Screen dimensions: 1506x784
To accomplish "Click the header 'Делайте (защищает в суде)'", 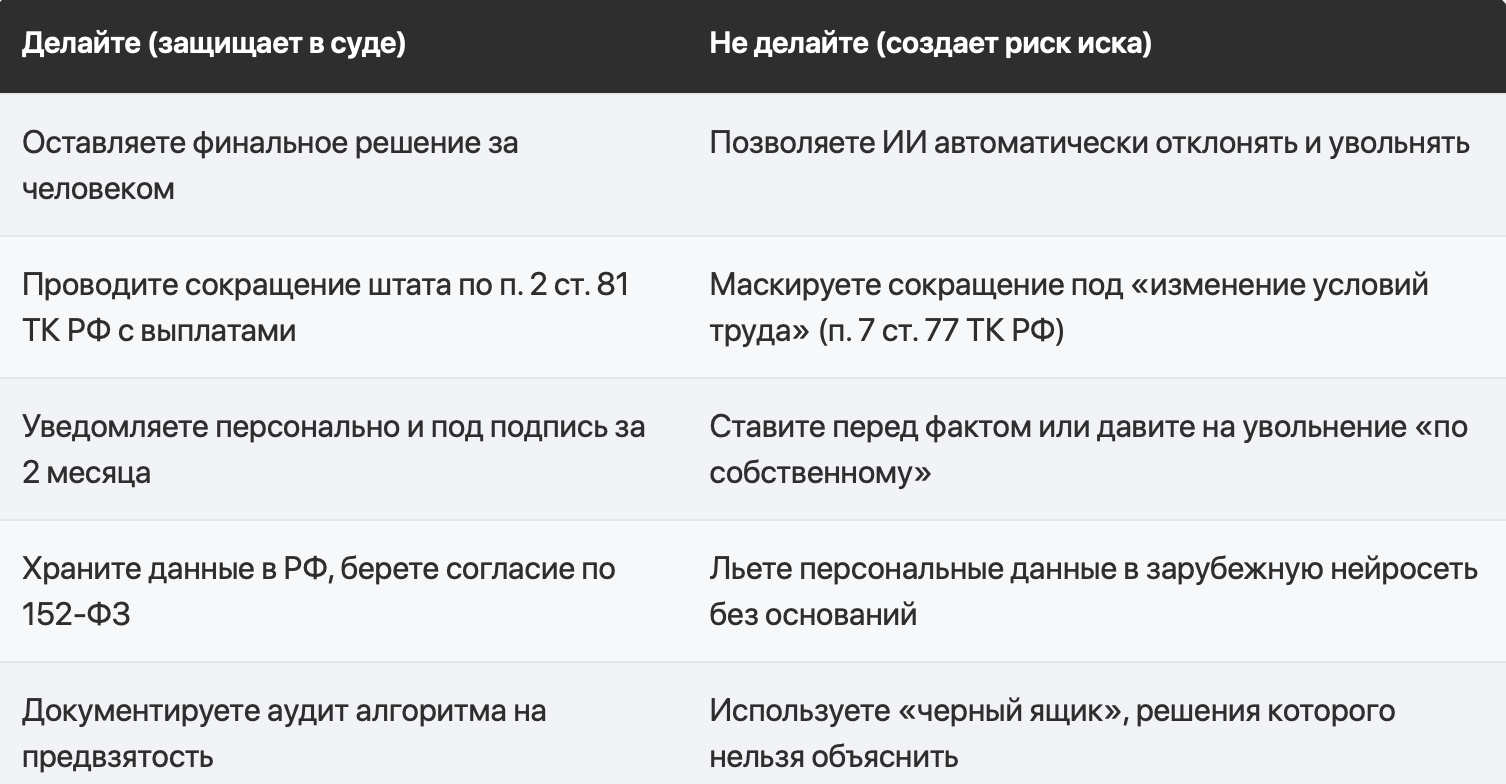I will [x=213, y=46].
